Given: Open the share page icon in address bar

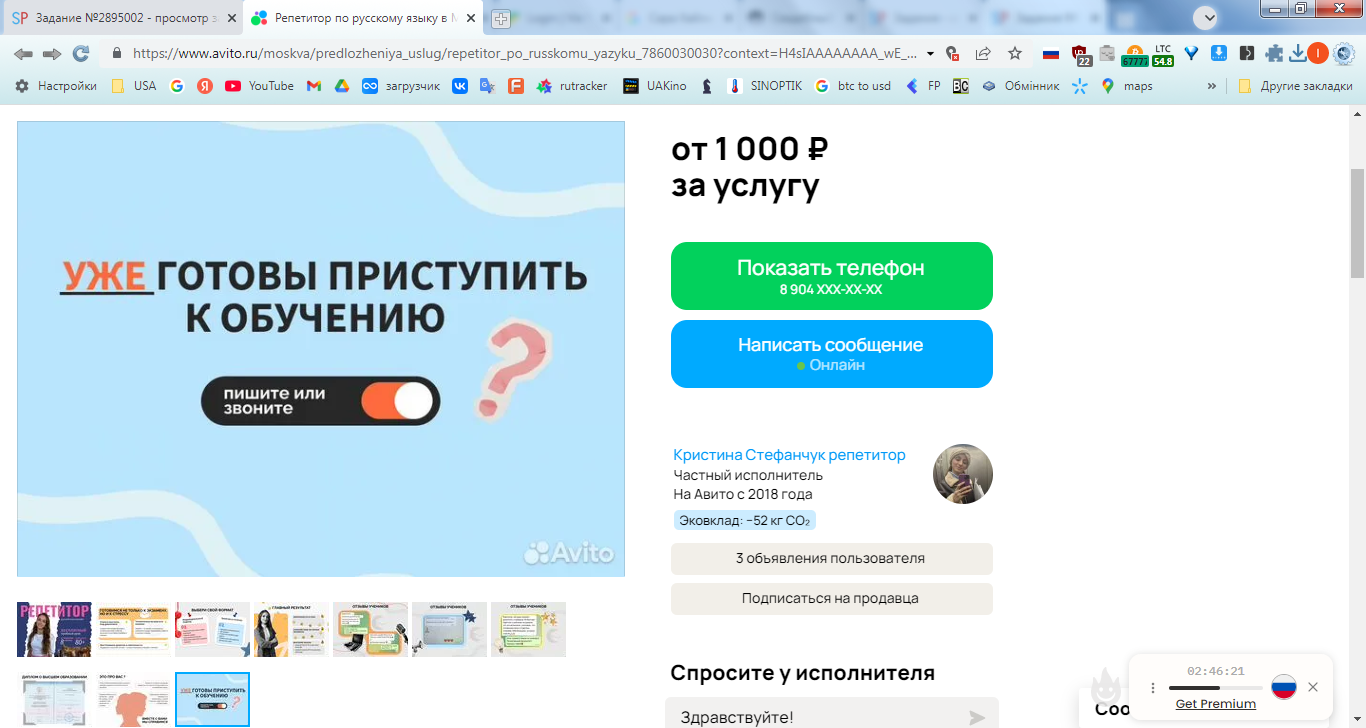Looking at the screenshot, I should tap(984, 54).
